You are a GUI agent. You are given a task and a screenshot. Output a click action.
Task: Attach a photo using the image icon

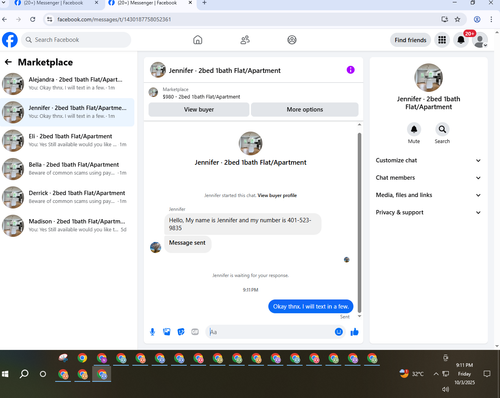coord(167,332)
